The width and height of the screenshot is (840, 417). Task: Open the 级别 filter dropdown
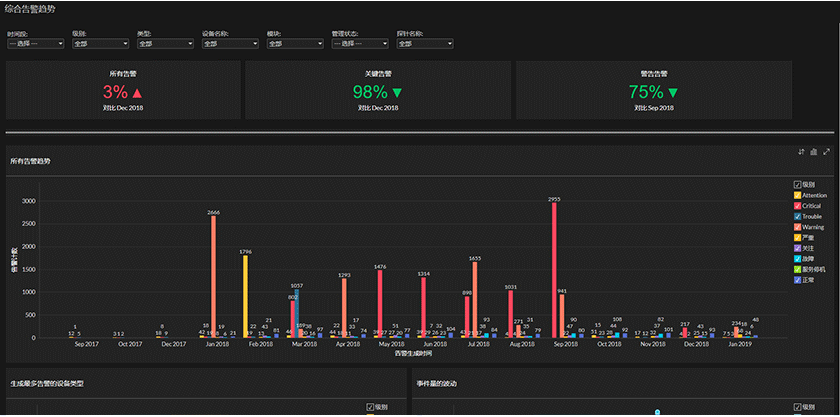click(101, 44)
